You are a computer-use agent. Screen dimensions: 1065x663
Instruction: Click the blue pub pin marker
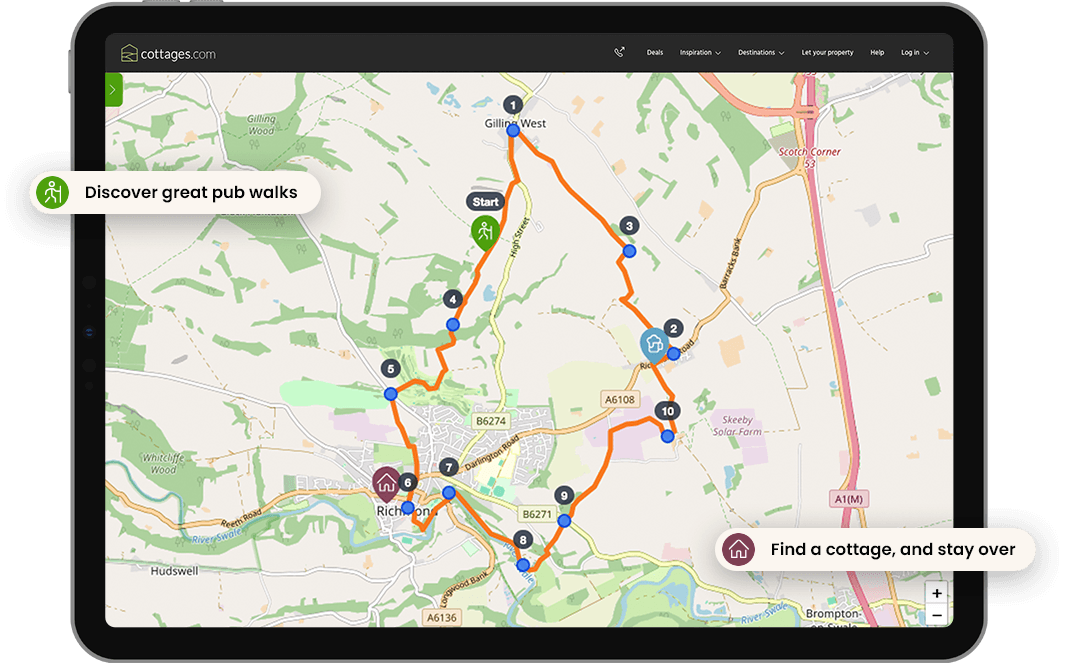(x=654, y=345)
